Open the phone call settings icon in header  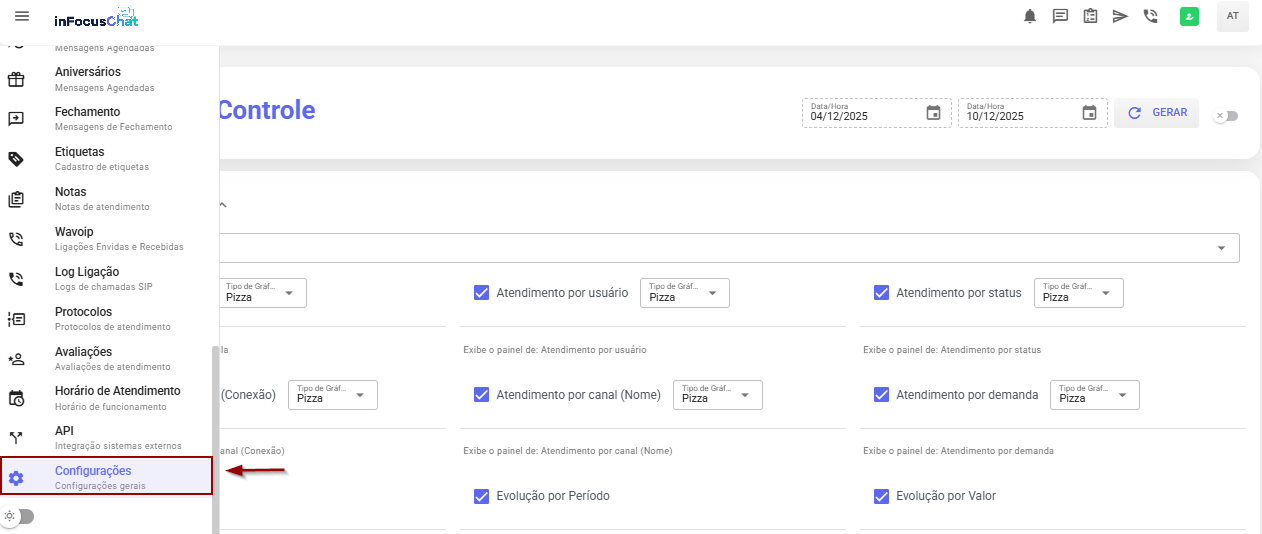(1150, 16)
